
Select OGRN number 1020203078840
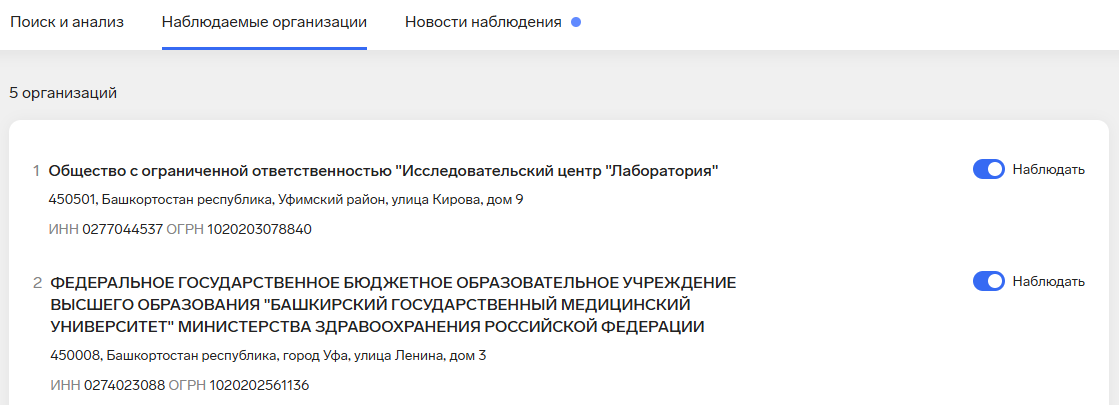click(259, 229)
